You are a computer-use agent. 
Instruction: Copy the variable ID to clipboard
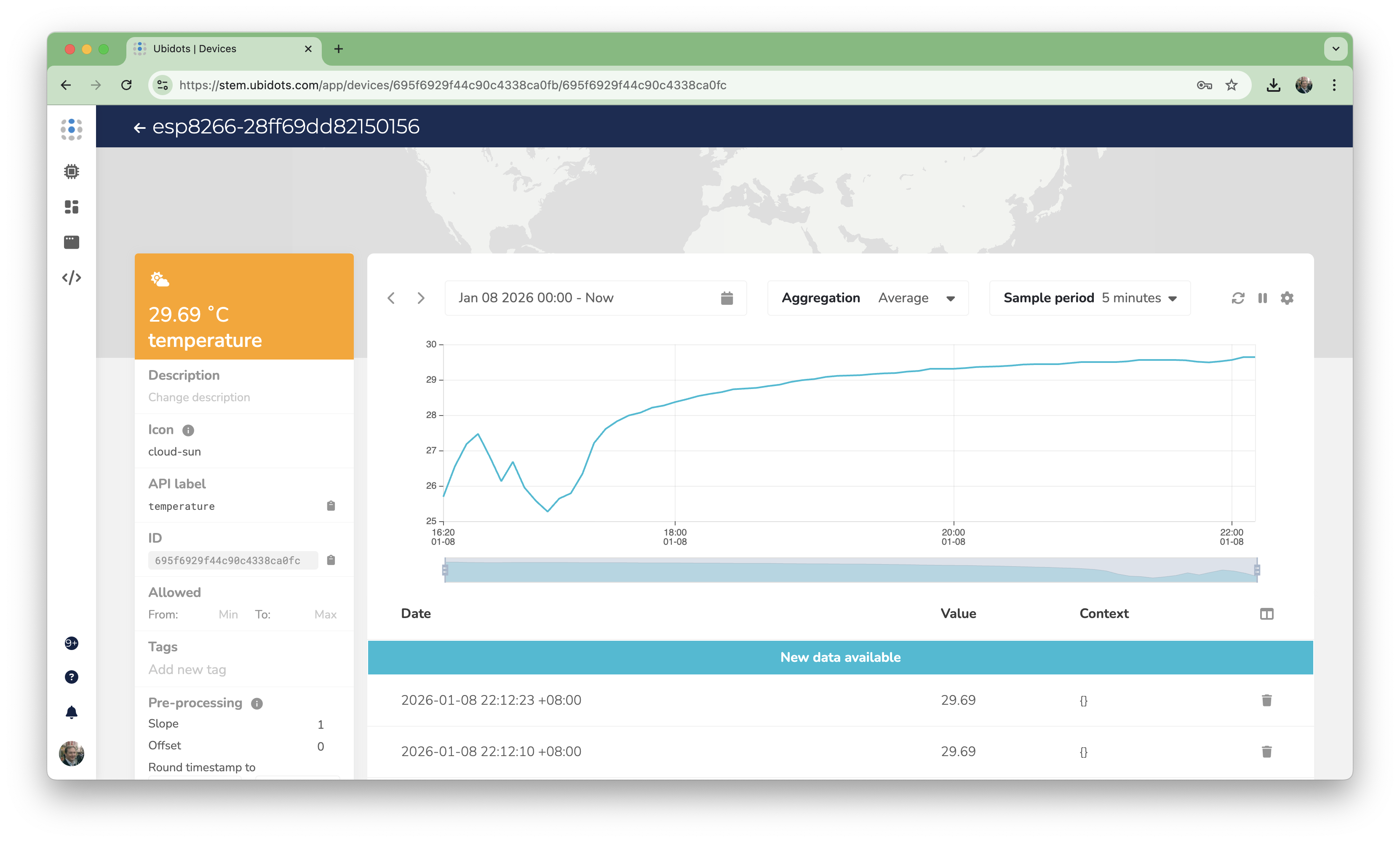pyautogui.click(x=331, y=560)
